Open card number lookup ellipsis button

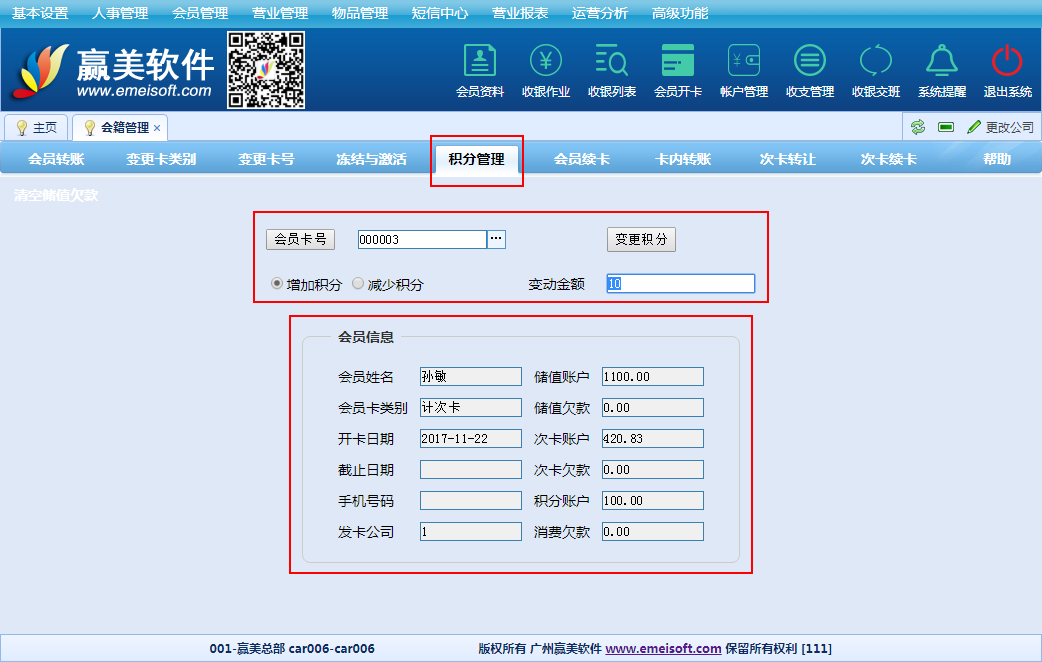click(x=497, y=239)
